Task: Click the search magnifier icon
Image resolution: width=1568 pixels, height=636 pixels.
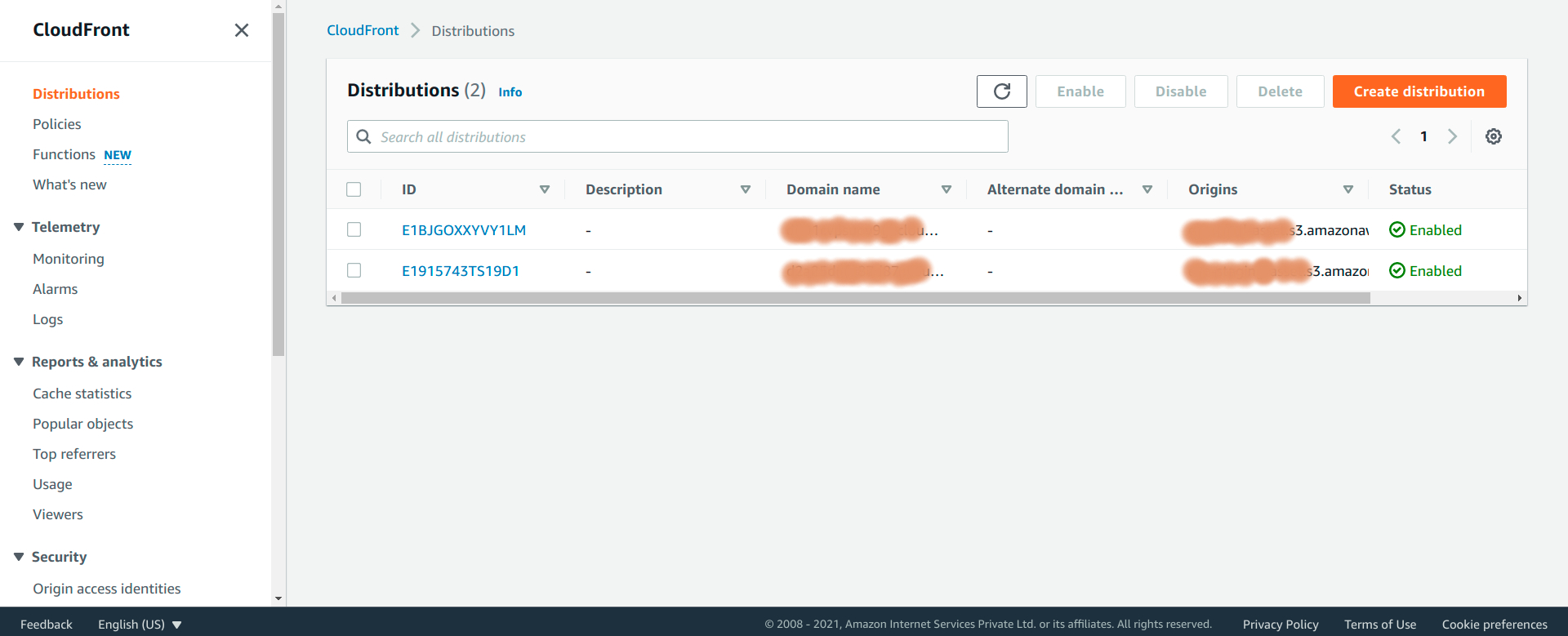Action: coord(364,136)
